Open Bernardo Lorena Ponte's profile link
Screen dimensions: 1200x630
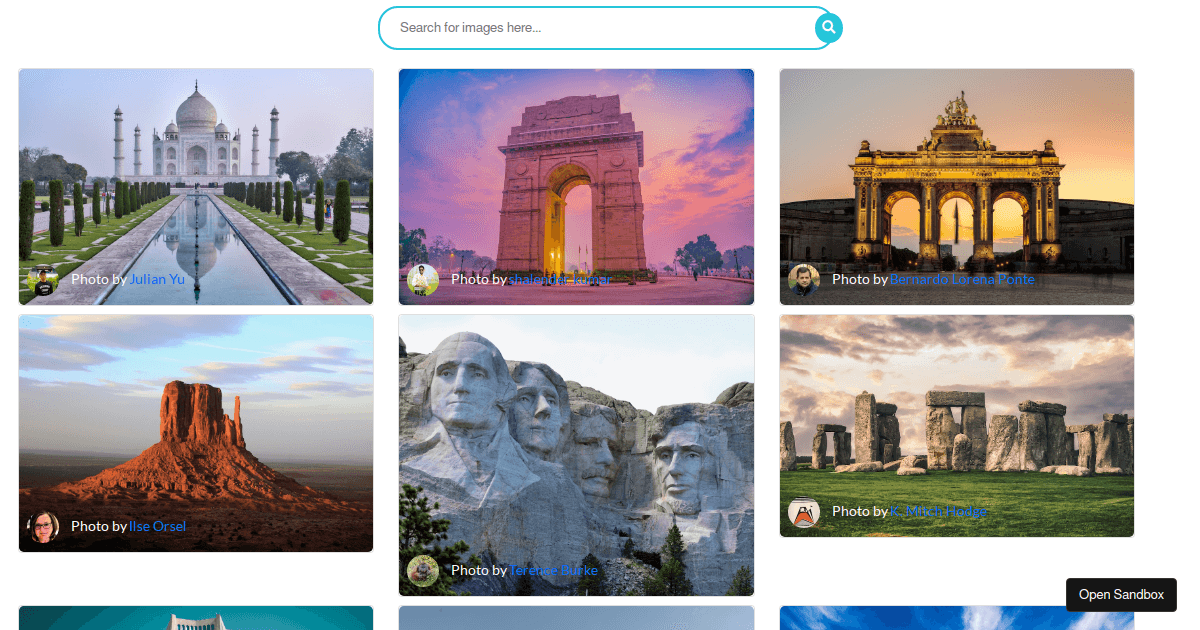tap(962, 279)
